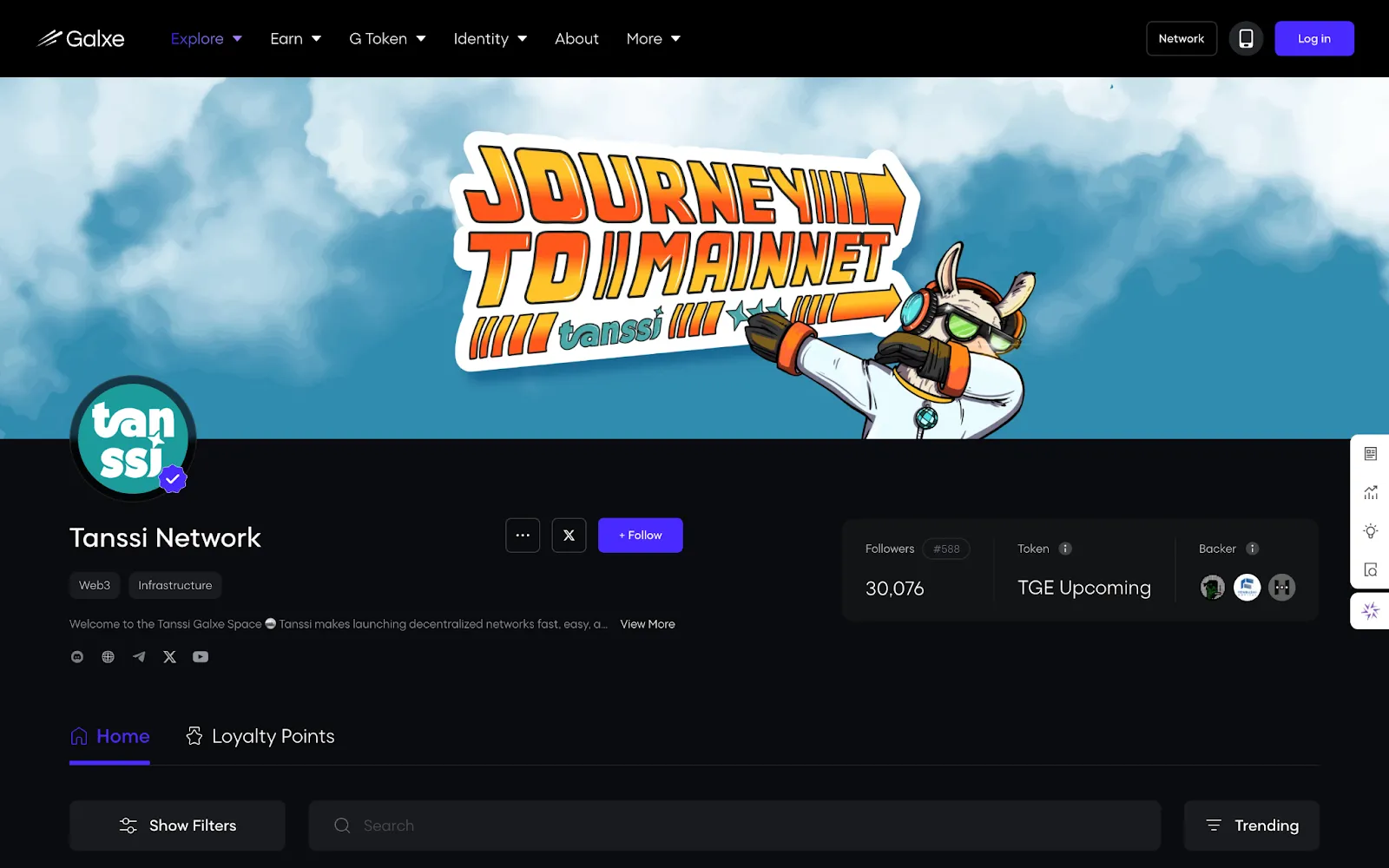This screenshot has width=1389, height=868.
Task: Click the Show Filters button
Action: click(177, 825)
